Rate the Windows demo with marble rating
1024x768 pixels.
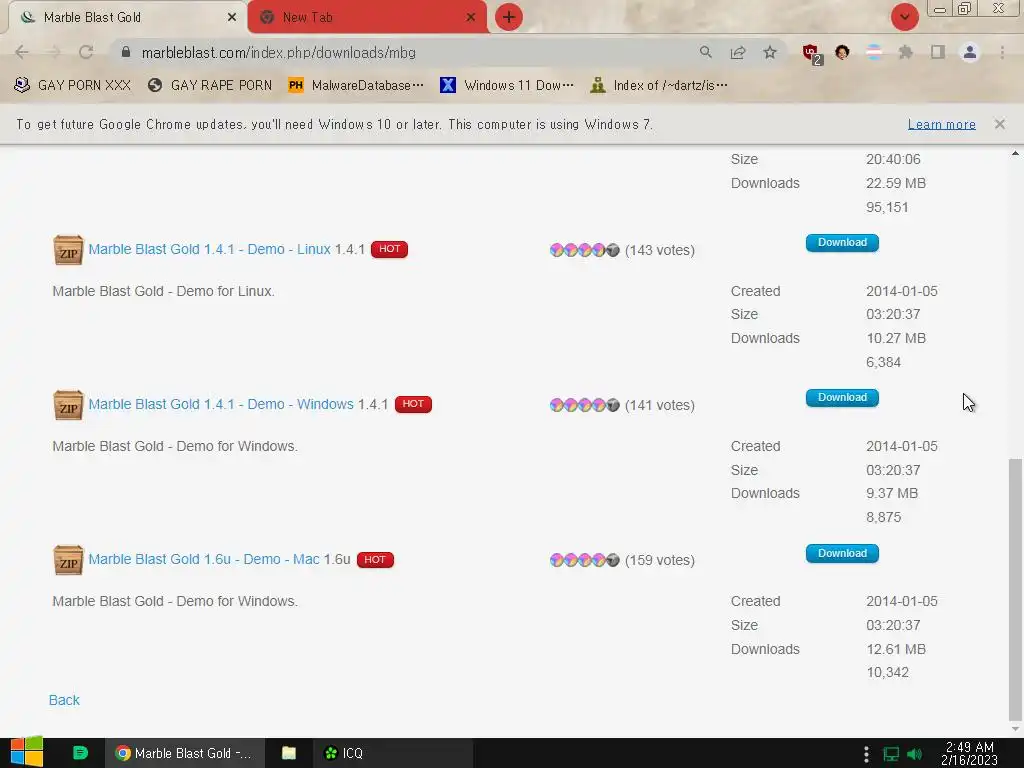(x=584, y=405)
